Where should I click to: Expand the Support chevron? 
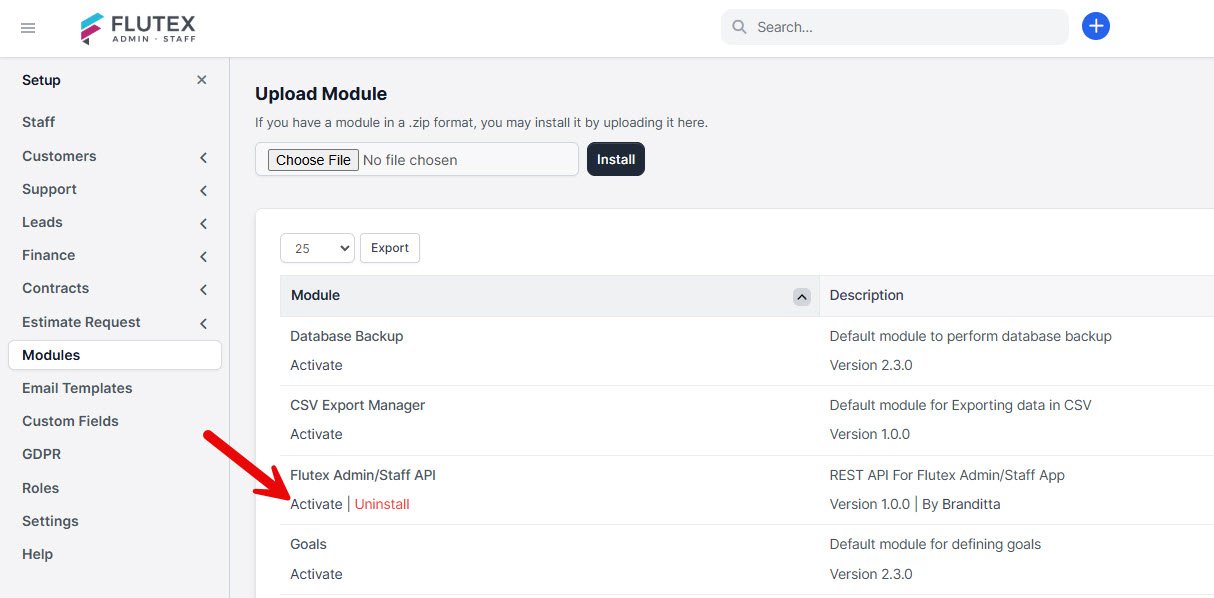pos(203,190)
